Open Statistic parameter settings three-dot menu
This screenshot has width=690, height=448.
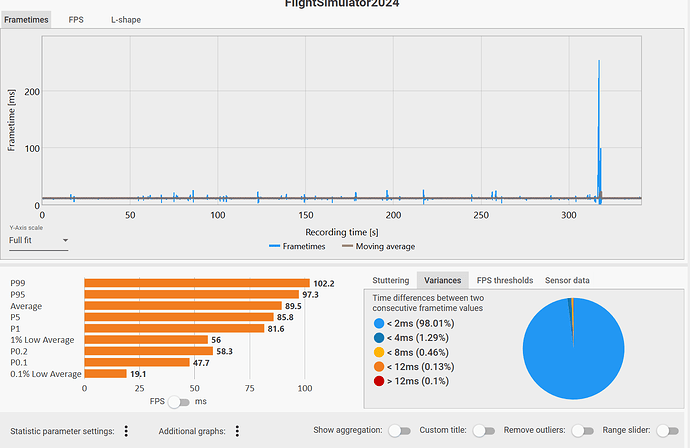tap(126, 431)
